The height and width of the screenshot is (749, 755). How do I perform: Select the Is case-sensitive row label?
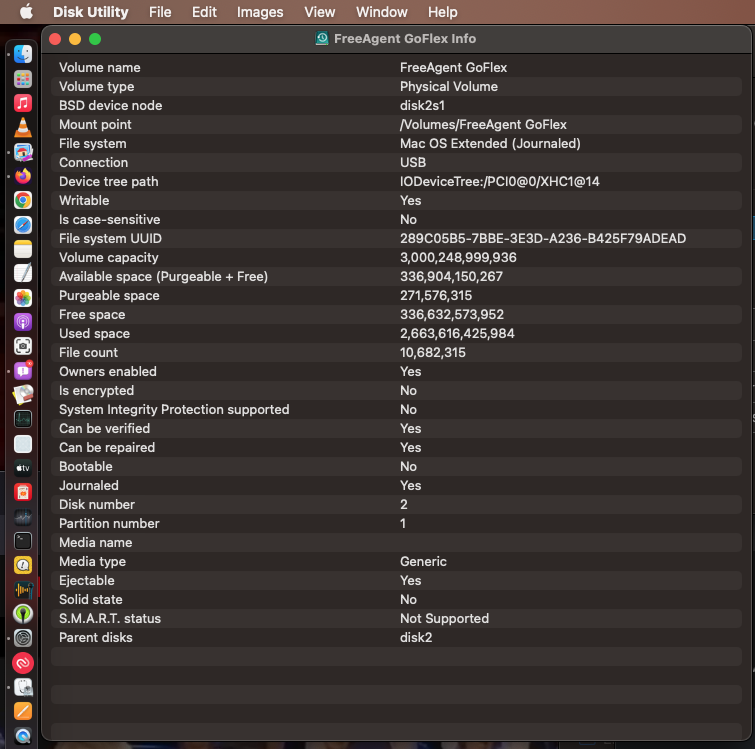tap(109, 220)
